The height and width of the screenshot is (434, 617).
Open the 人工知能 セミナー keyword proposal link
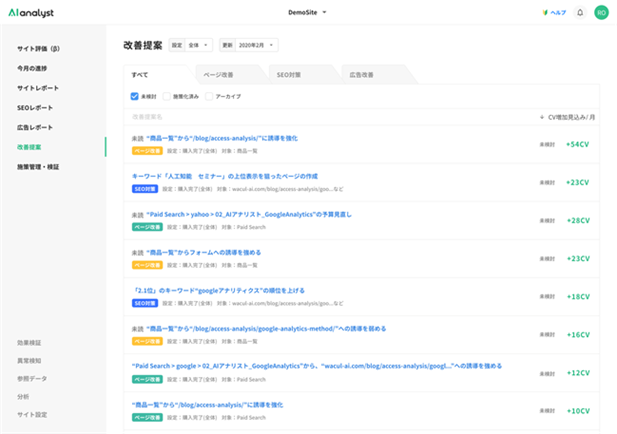pyautogui.click(x=225, y=176)
